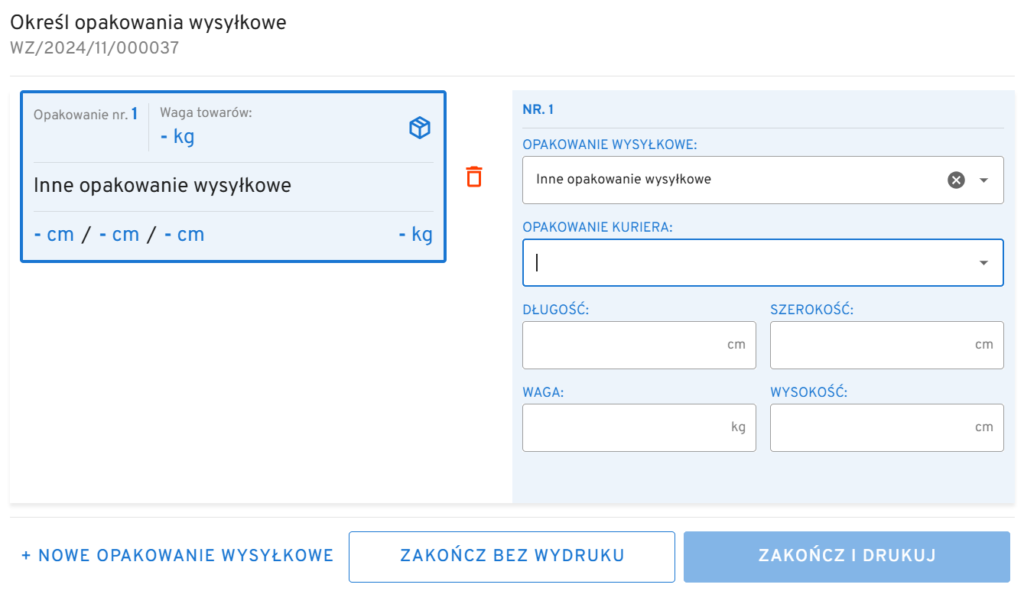Click the Waga towarów value in card
Screen dimensions: 1024x591
coord(178,137)
